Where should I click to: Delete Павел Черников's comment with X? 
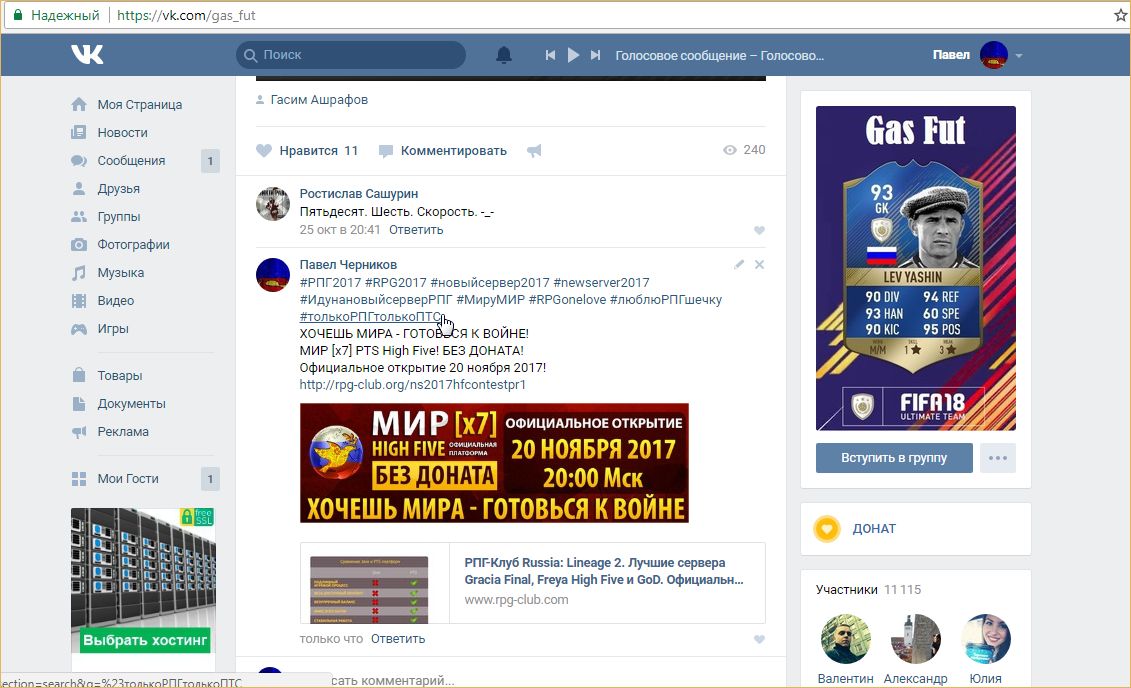point(760,265)
